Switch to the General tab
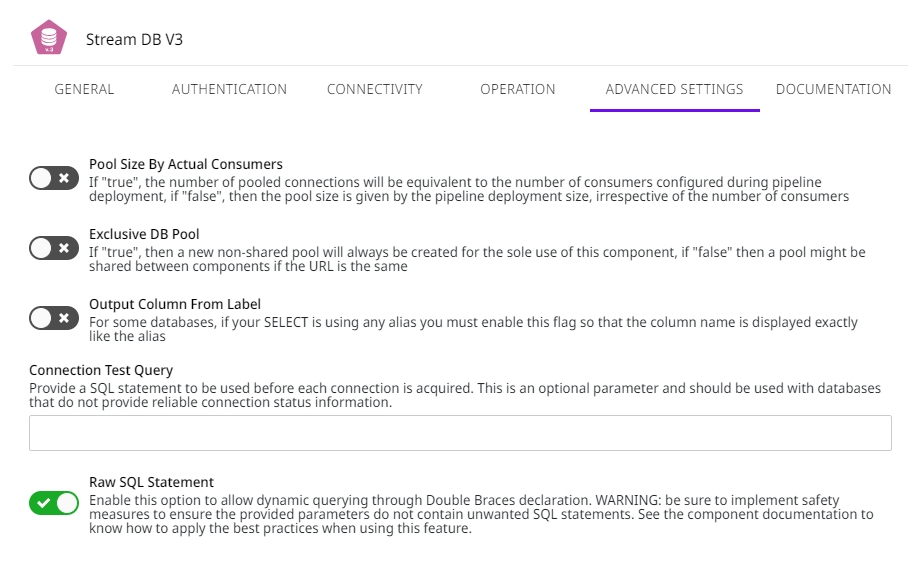The width and height of the screenshot is (920, 563). tap(84, 89)
